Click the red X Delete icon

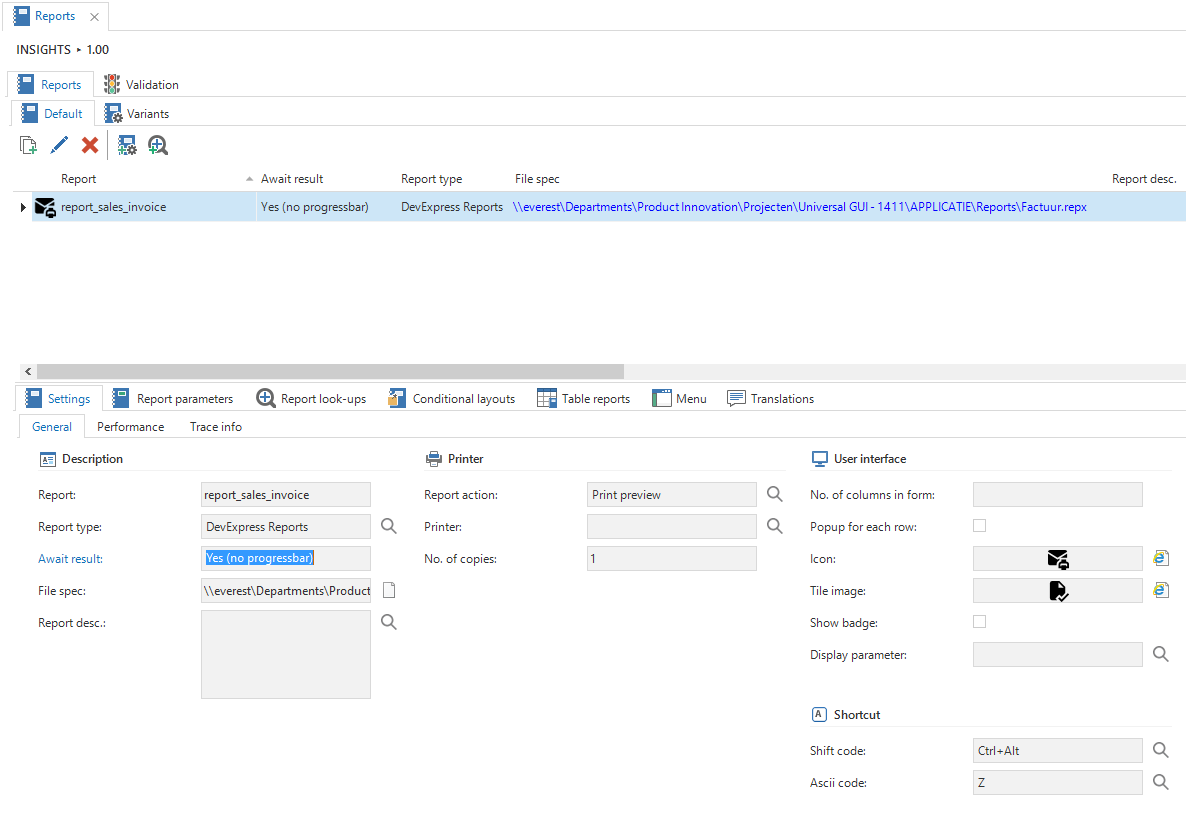pos(90,146)
